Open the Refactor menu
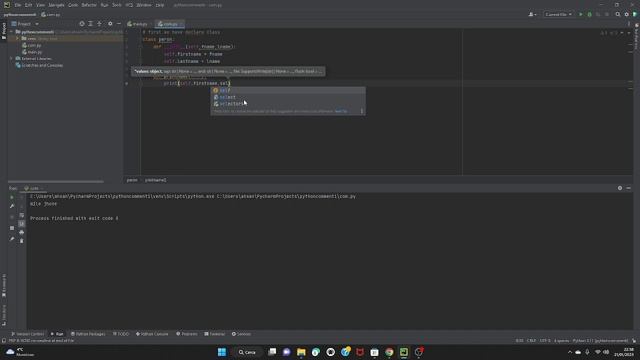The image size is (640, 360). point(89,5)
